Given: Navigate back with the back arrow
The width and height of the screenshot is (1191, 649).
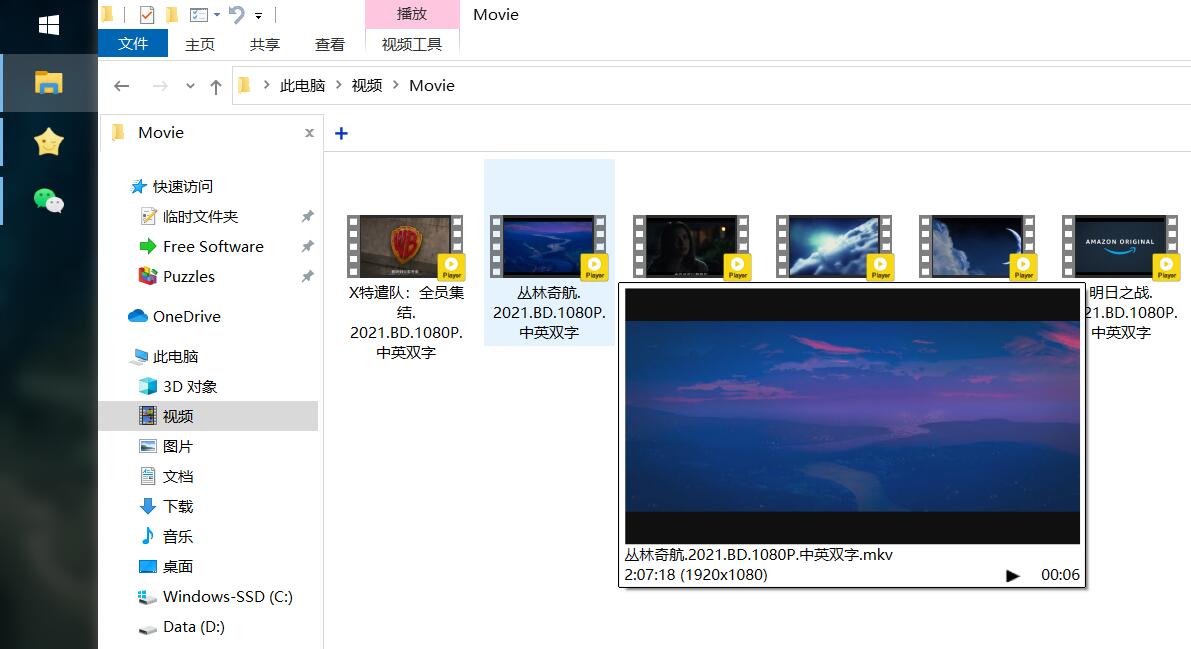Looking at the screenshot, I should 122,86.
